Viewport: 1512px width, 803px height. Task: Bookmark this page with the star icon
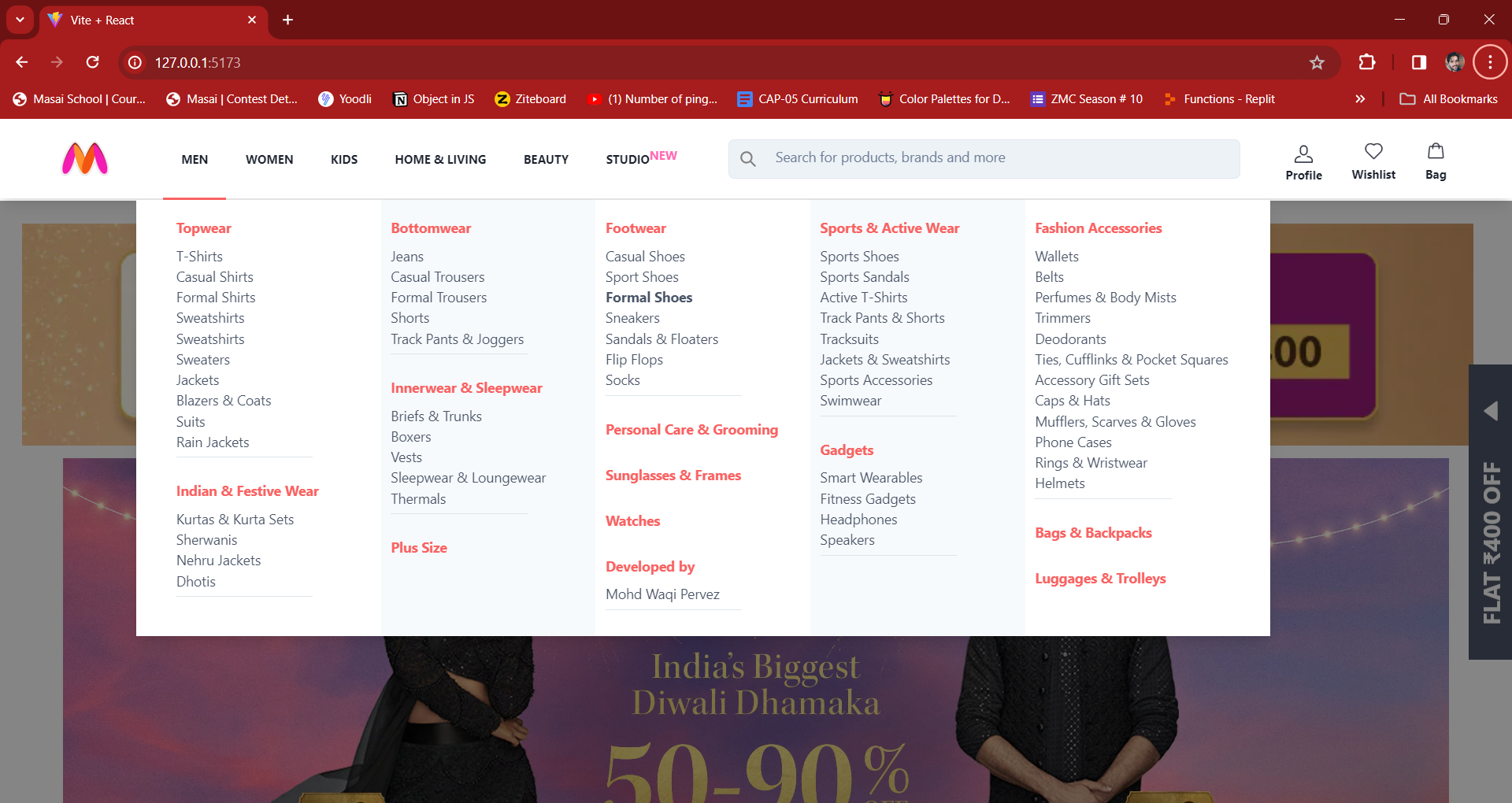[x=1317, y=62]
